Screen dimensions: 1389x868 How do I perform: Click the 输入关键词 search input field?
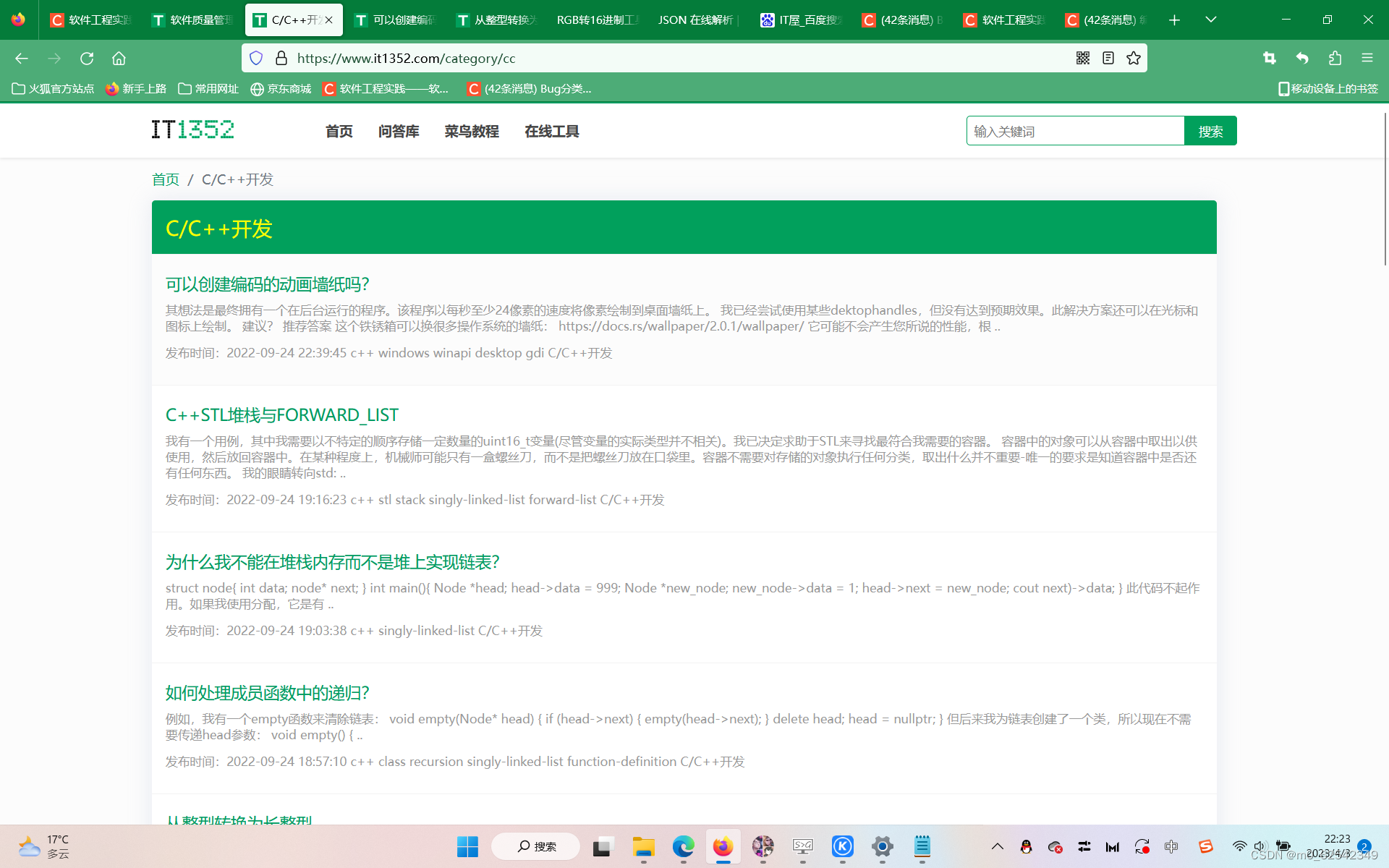(x=1074, y=131)
